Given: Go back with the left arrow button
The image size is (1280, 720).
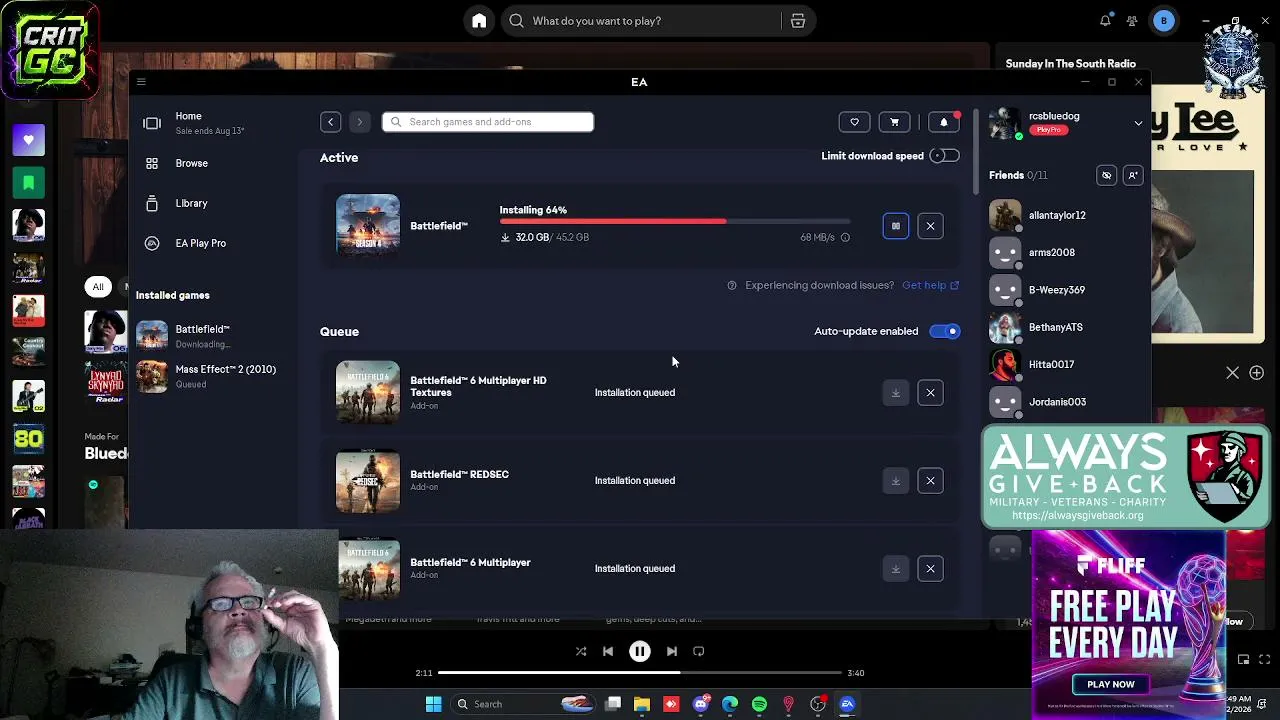Looking at the screenshot, I should [x=330, y=122].
